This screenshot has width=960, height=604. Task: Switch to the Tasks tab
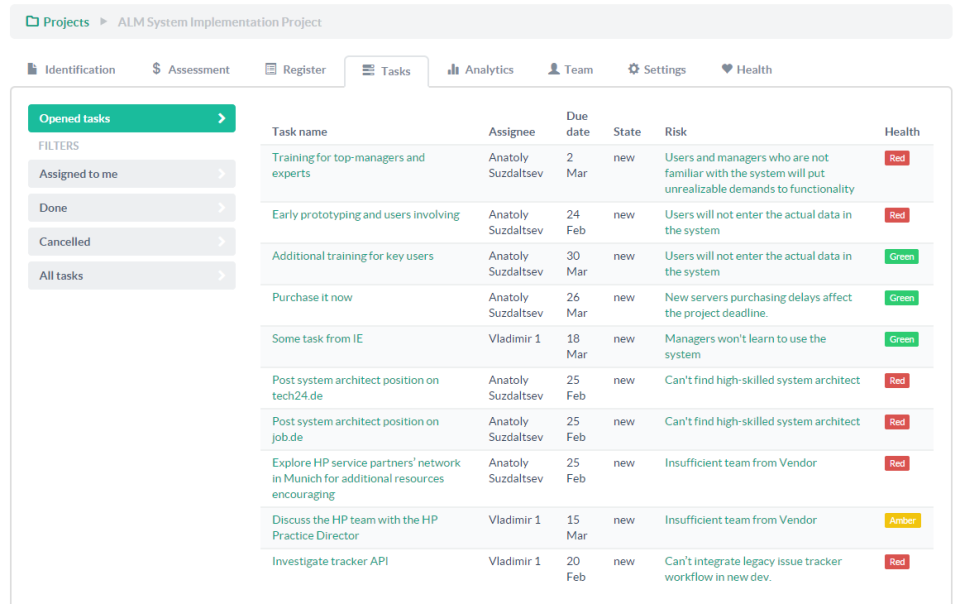click(x=386, y=71)
